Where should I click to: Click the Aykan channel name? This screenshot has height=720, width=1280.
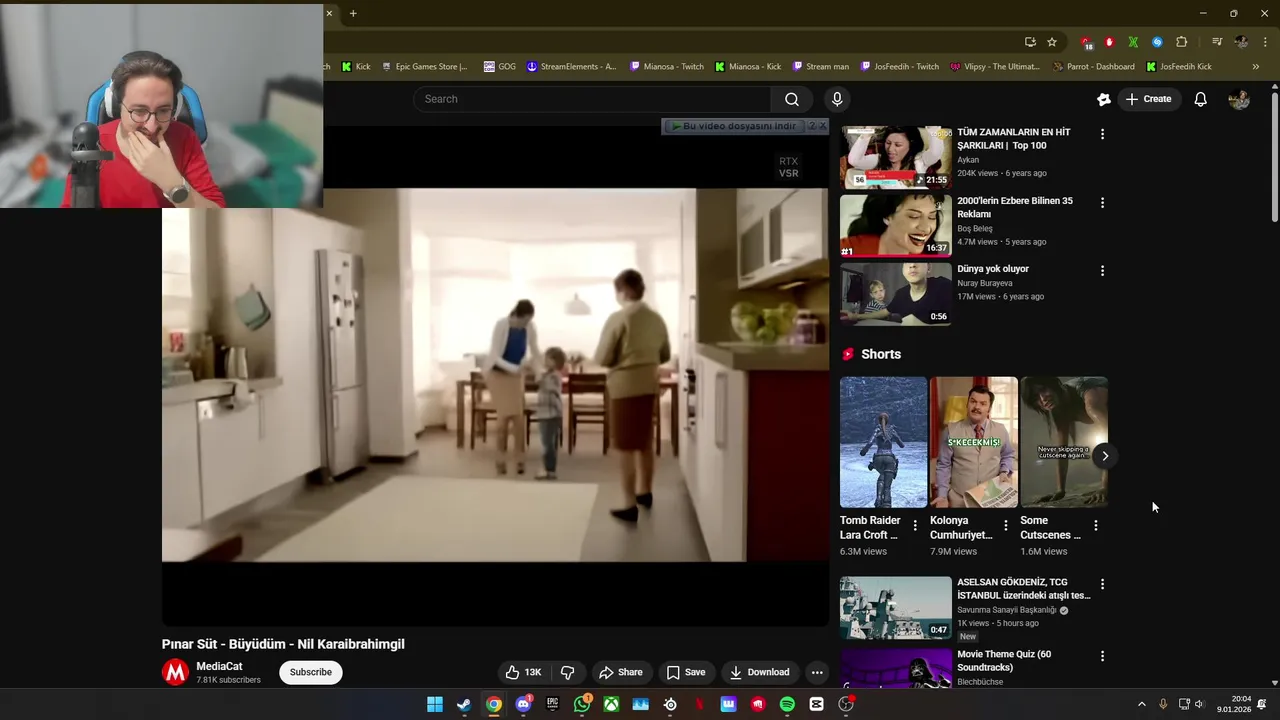[x=968, y=160]
